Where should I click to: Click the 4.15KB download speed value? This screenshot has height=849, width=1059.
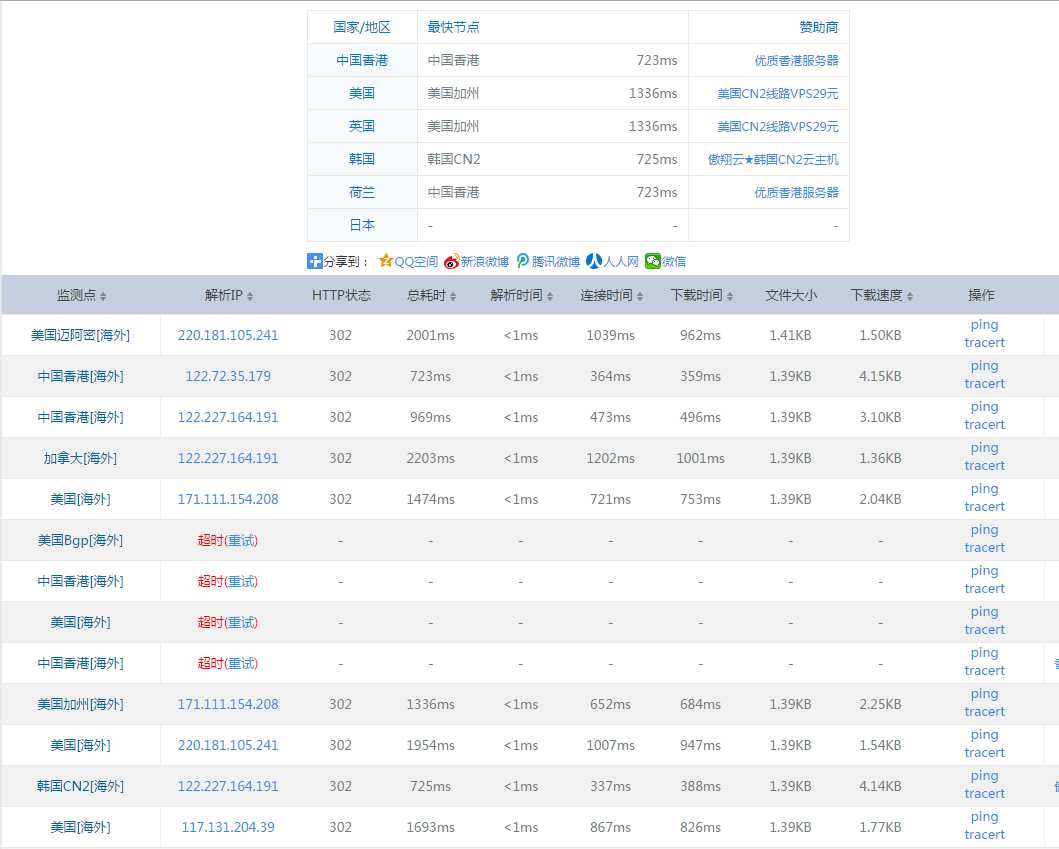880,376
